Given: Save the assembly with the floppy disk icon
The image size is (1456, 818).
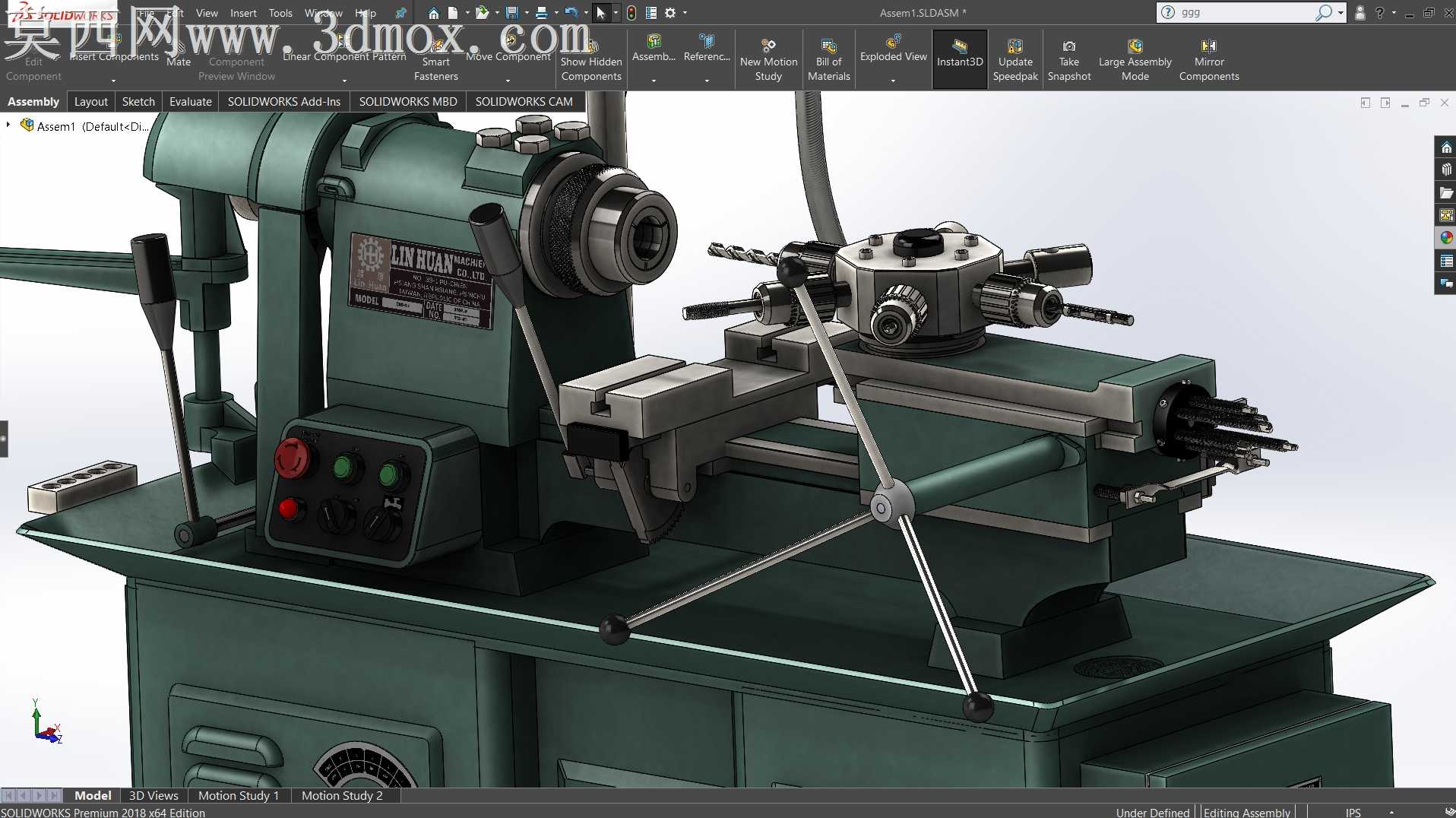Looking at the screenshot, I should pos(511,13).
